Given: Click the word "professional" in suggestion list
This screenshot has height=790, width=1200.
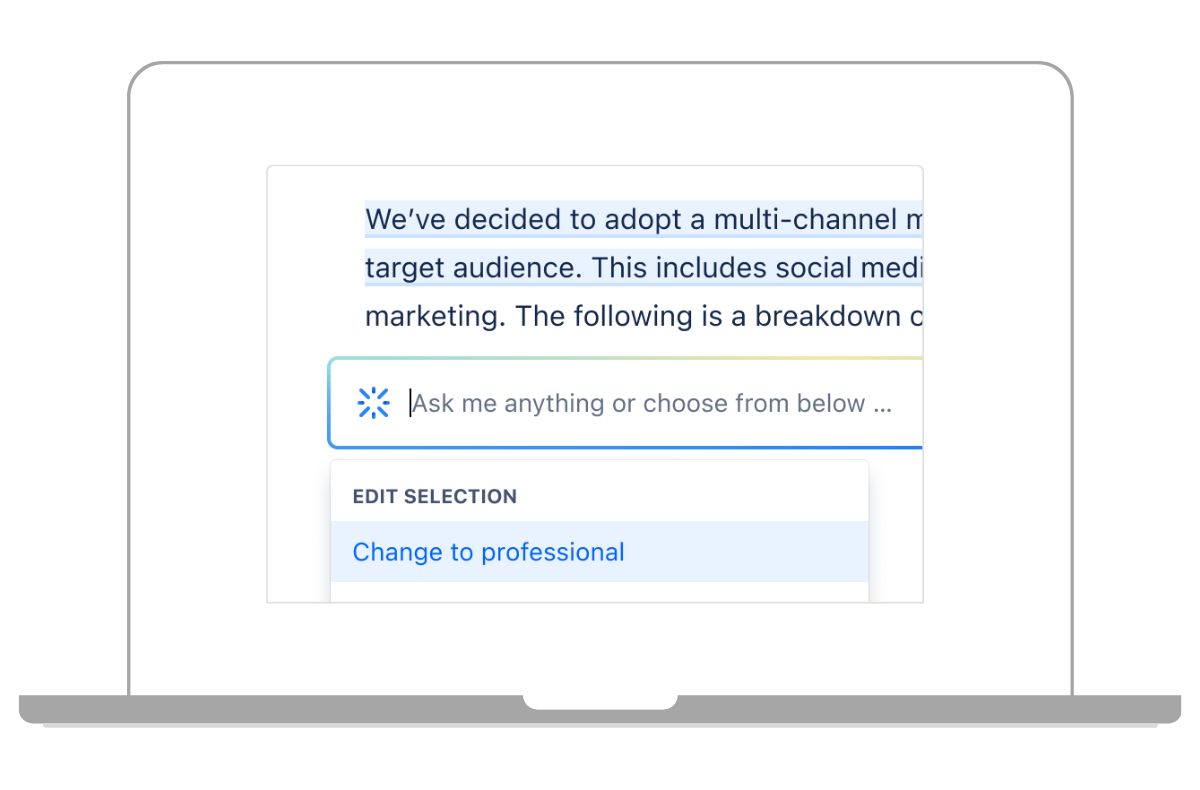Looking at the screenshot, I should [553, 552].
